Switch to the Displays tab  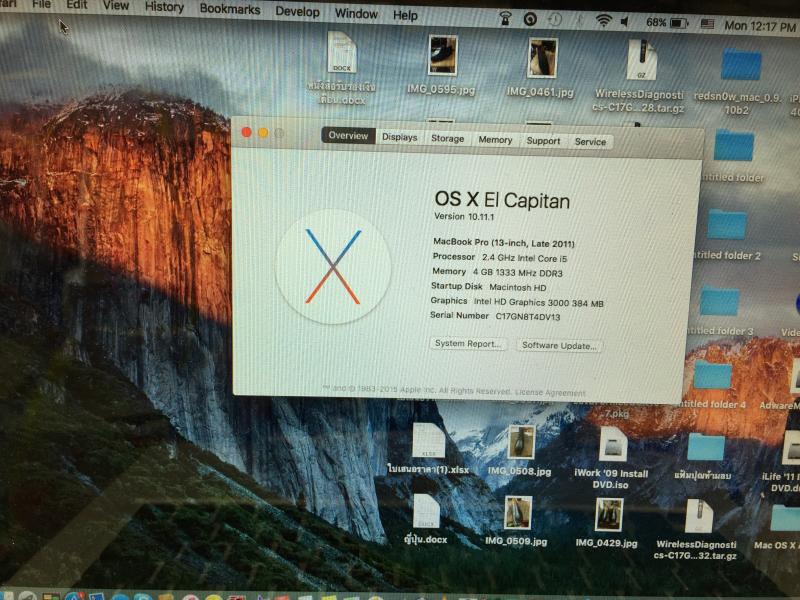click(399, 137)
